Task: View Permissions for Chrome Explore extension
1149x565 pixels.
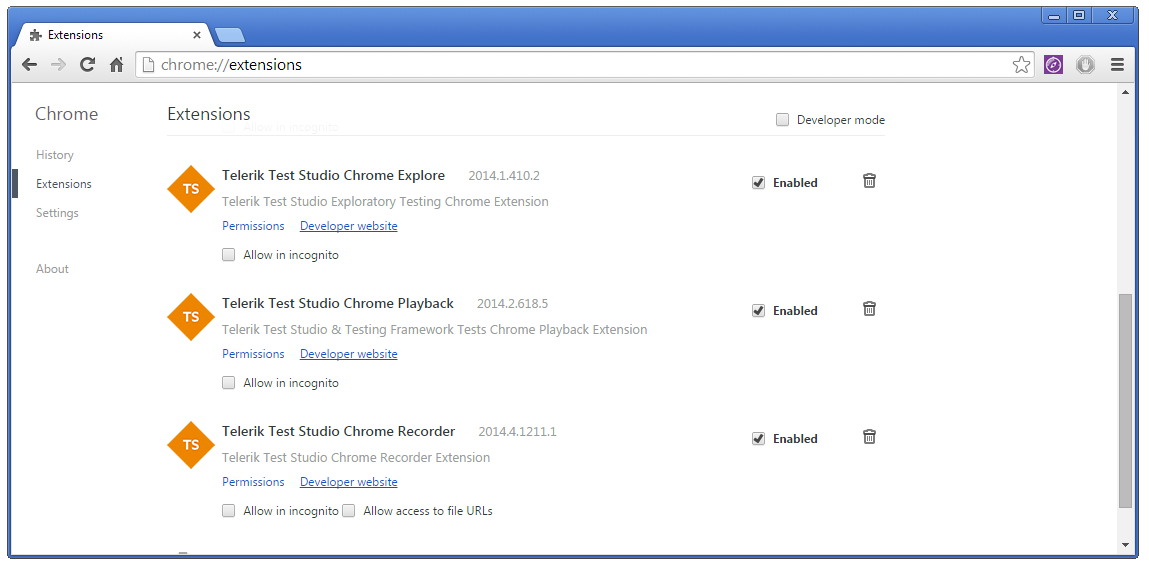Action: click(253, 226)
